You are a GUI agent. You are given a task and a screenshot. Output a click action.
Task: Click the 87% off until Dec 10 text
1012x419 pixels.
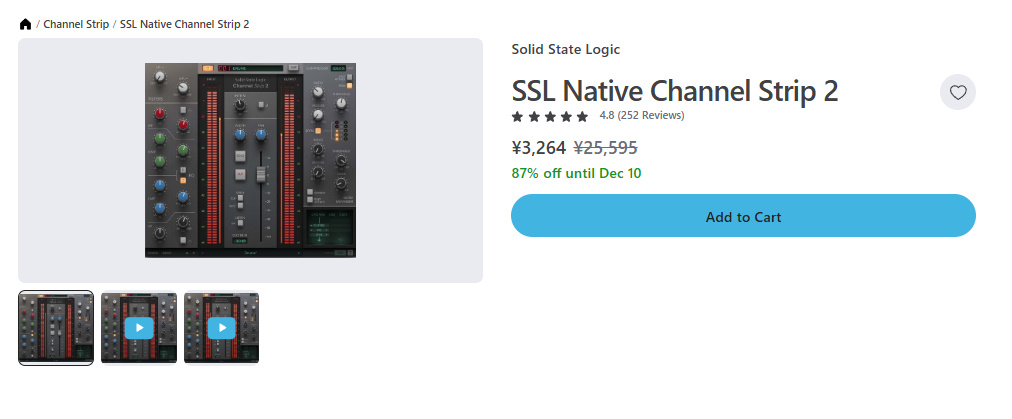pos(576,173)
